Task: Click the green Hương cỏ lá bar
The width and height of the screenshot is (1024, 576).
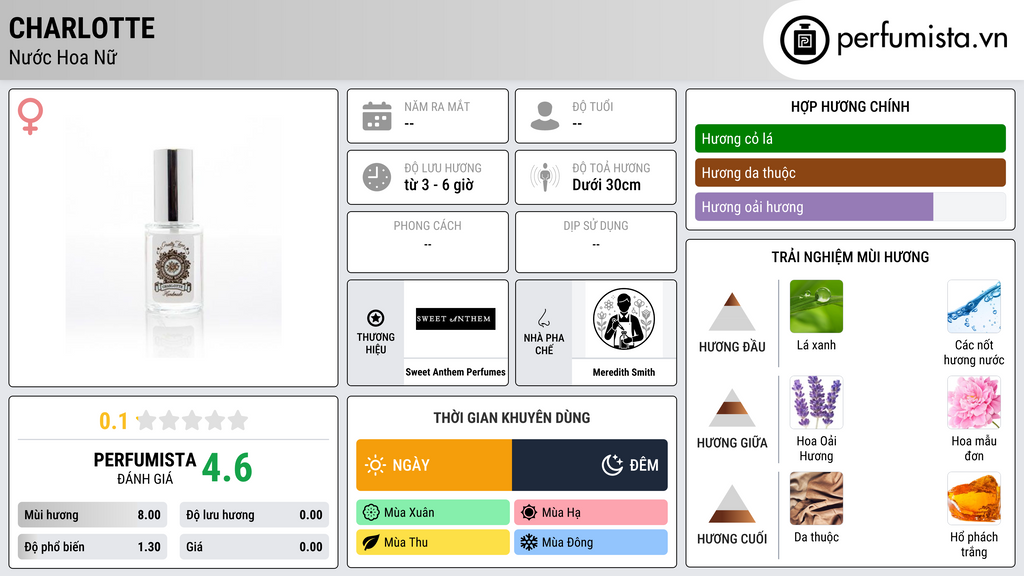Action: 850,138
